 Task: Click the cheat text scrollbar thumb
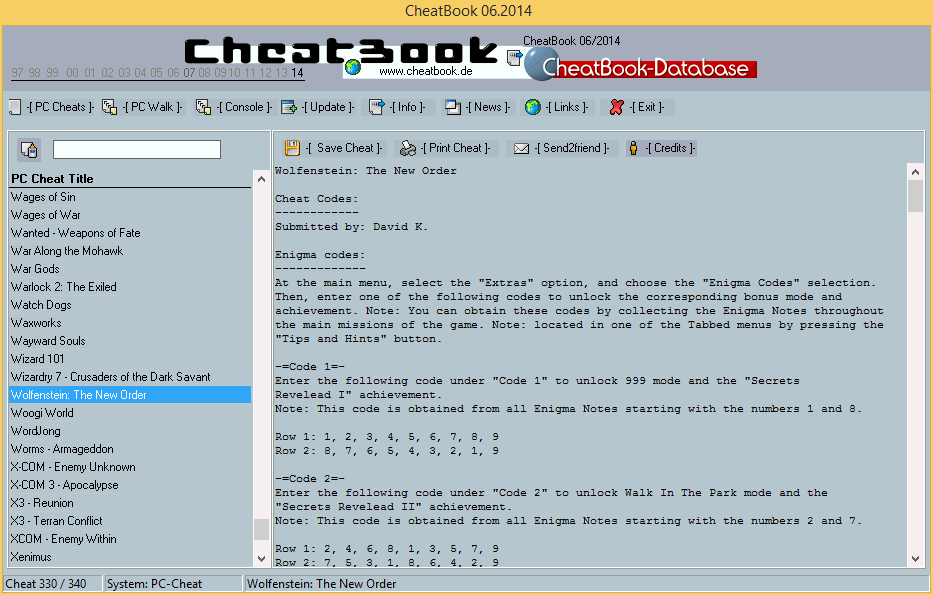pyautogui.click(x=915, y=196)
